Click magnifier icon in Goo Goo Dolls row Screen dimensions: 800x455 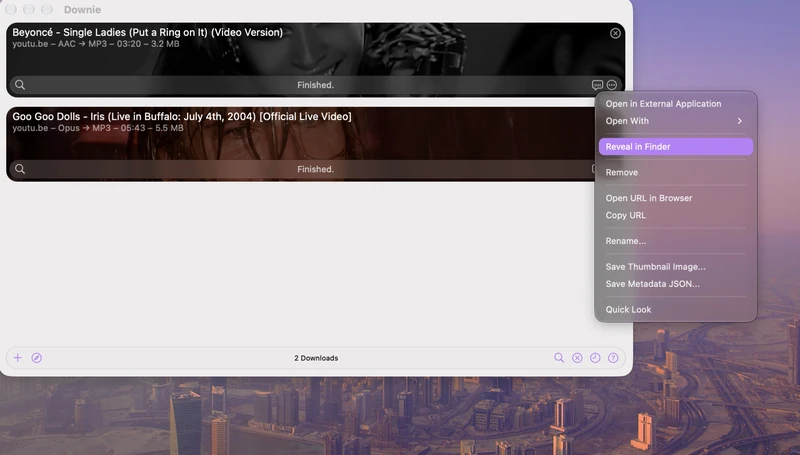pos(20,169)
